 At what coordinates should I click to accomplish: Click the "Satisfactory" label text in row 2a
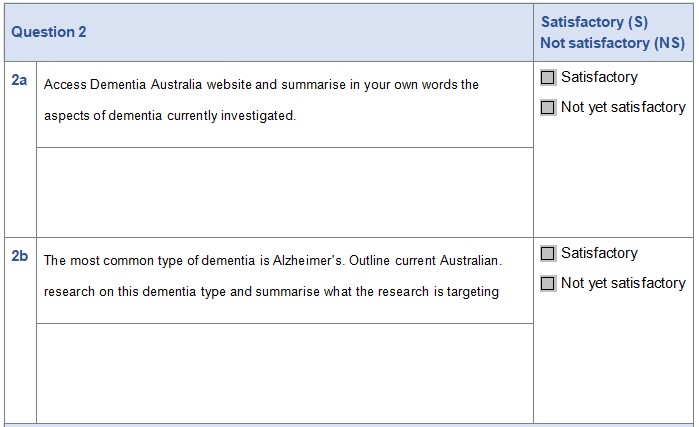(x=599, y=77)
